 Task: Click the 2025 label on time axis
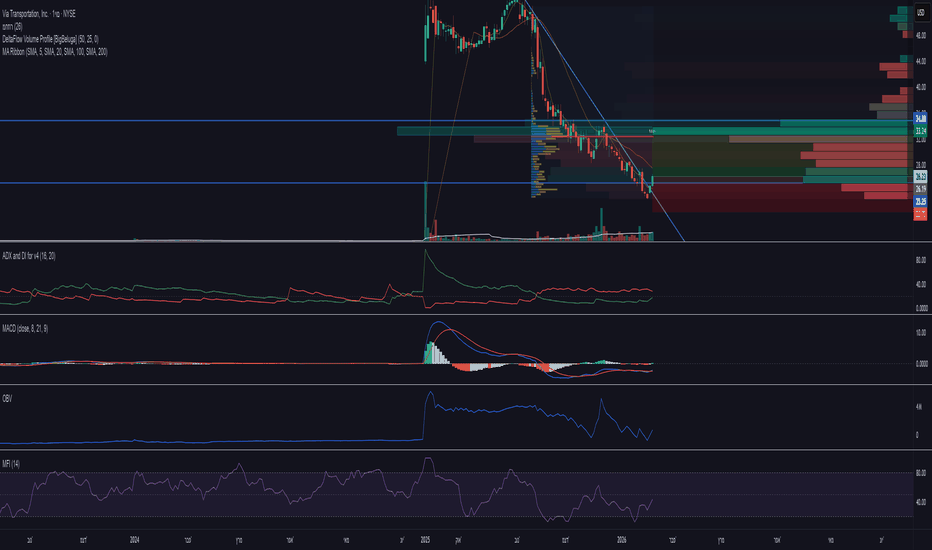(425, 540)
